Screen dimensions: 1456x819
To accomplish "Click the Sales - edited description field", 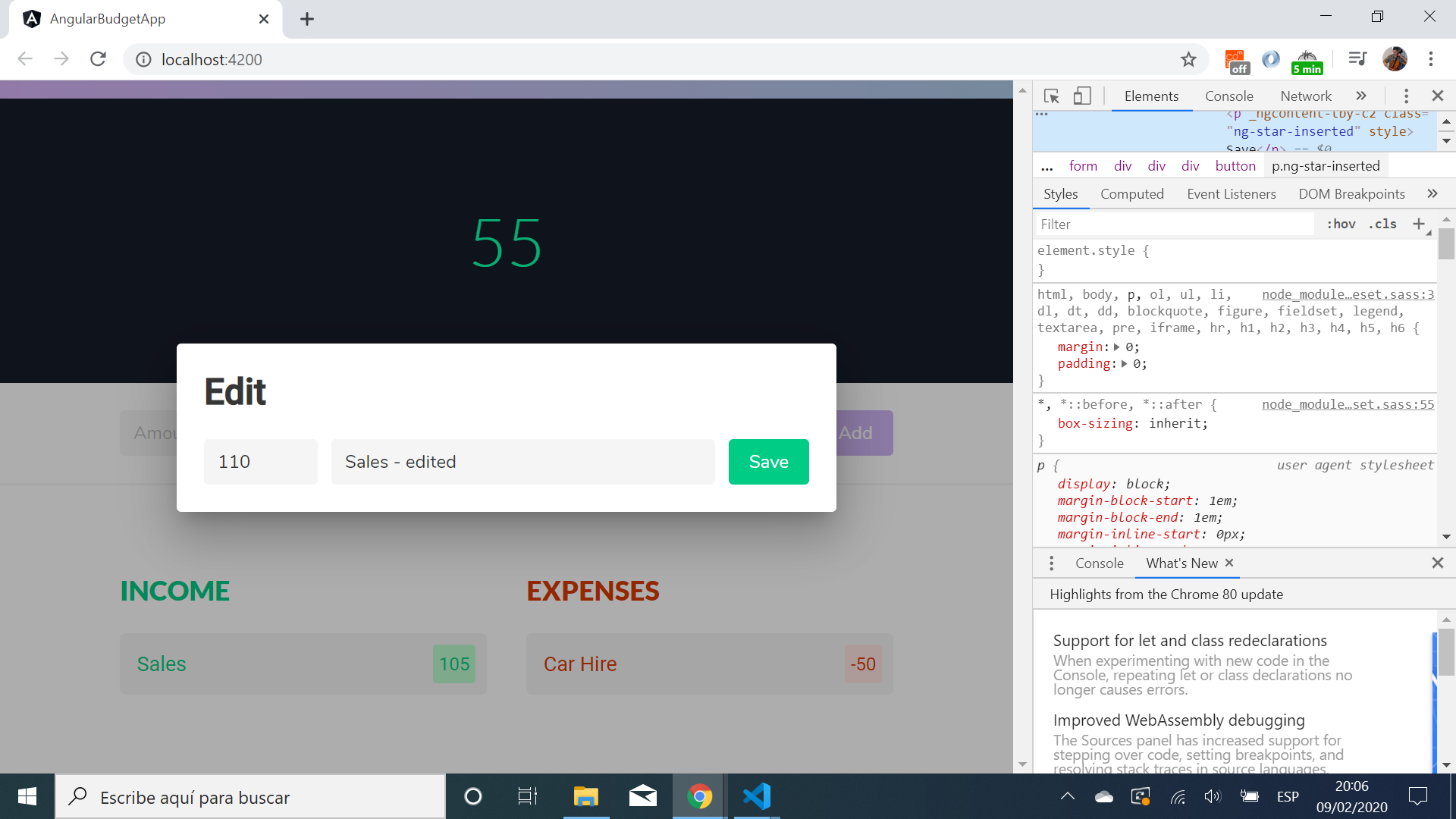I will 522,462.
